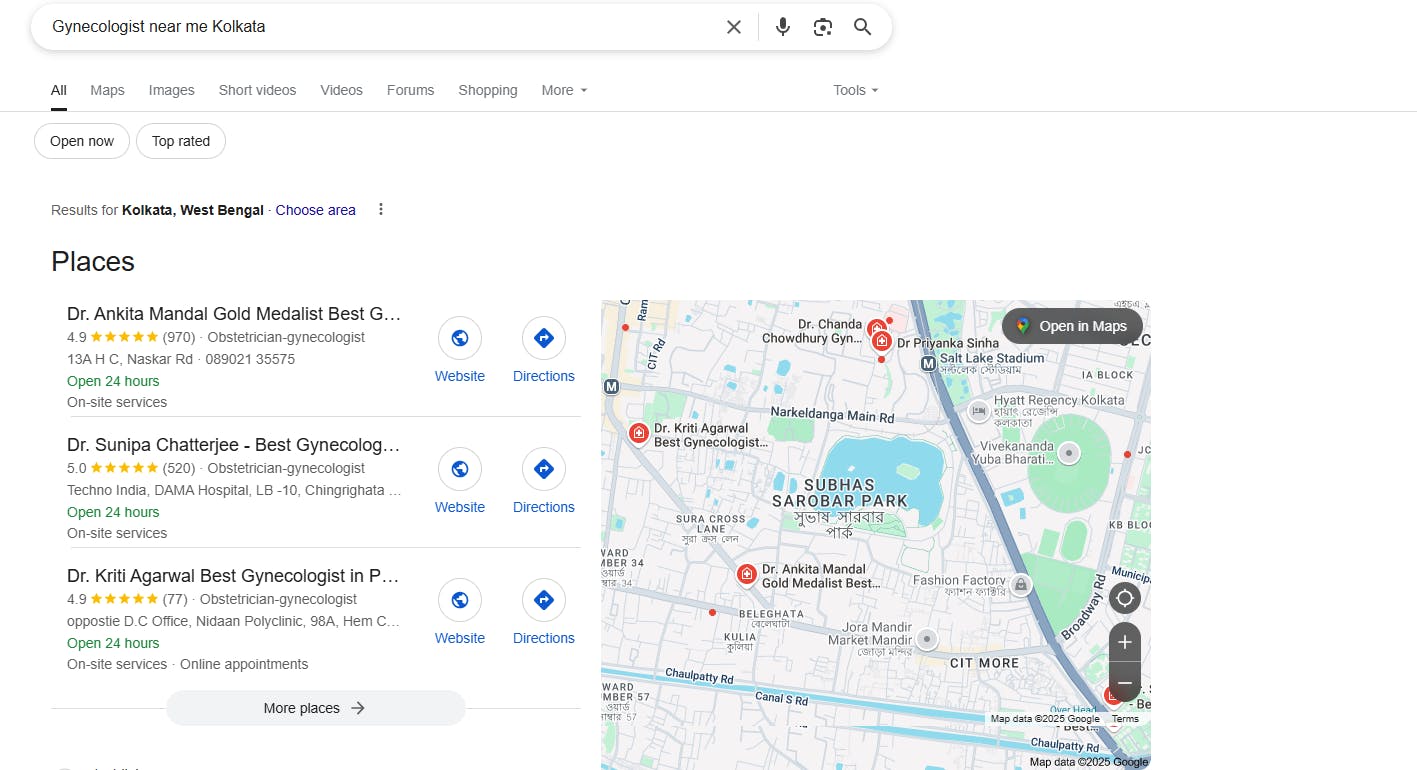Click the Jora Mandir Market marker
The width and height of the screenshot is (1417, 770).
[927, 639]
